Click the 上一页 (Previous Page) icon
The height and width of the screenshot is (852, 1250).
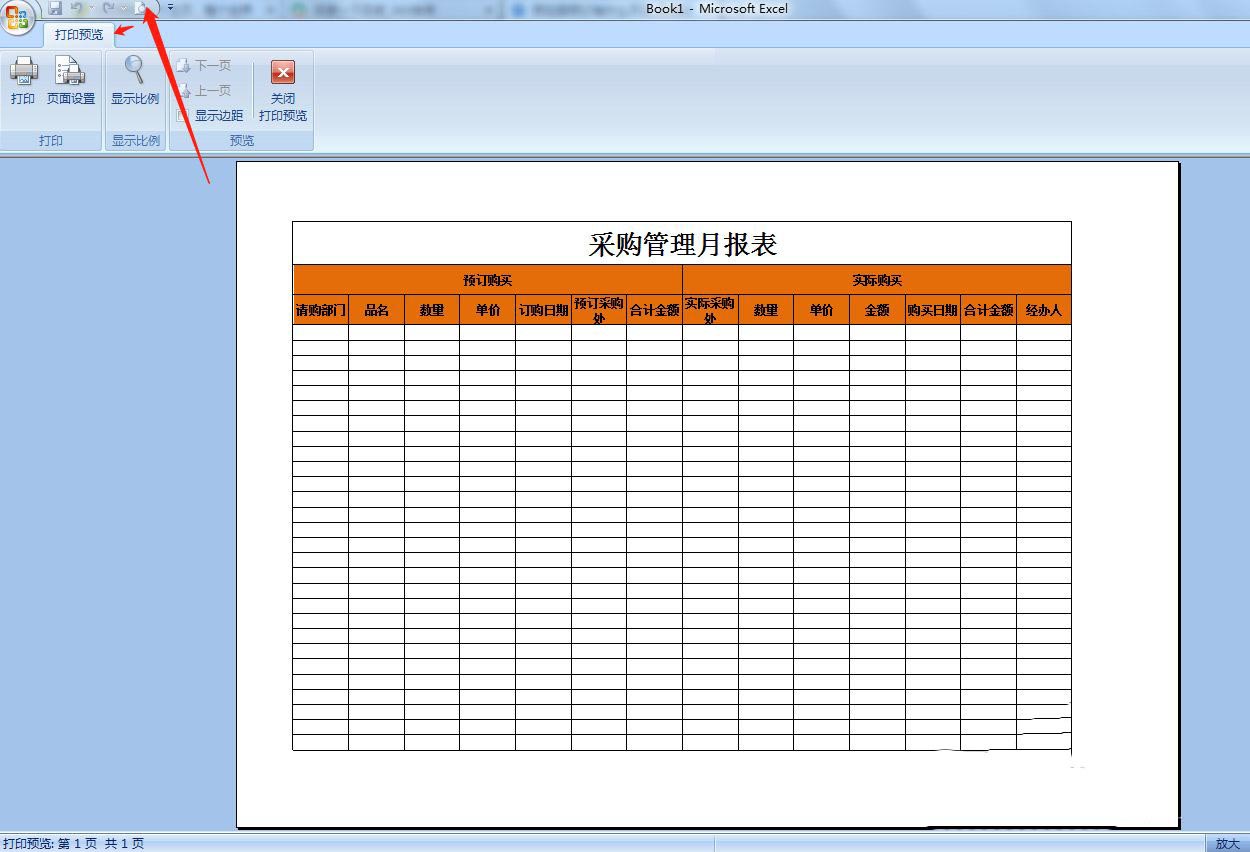tap(186, 89)
